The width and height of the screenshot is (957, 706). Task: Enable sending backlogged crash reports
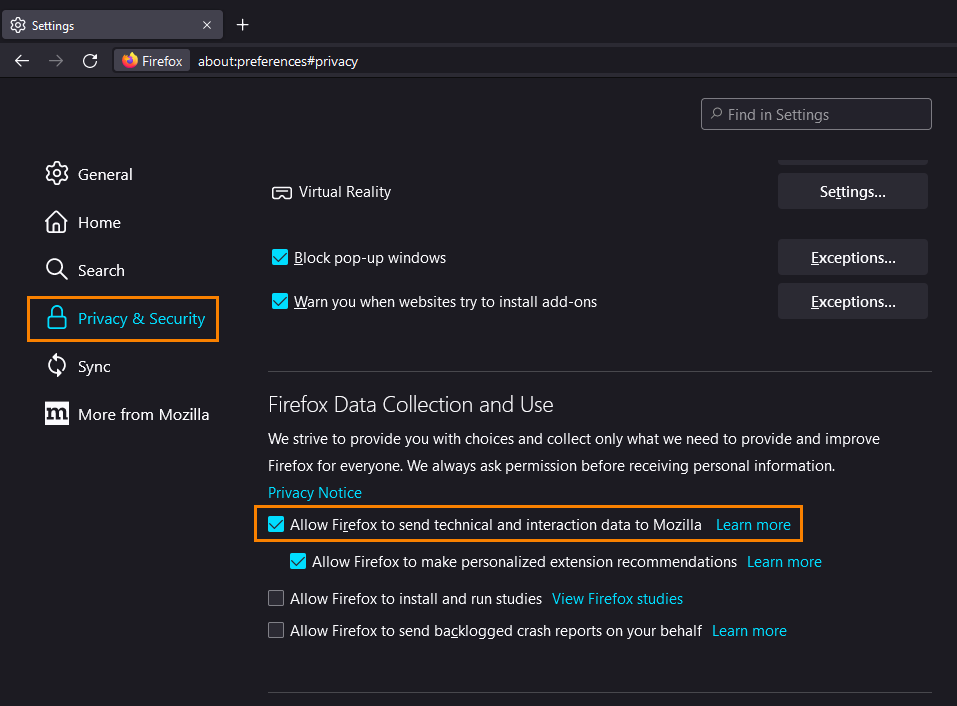pos(276,630)
